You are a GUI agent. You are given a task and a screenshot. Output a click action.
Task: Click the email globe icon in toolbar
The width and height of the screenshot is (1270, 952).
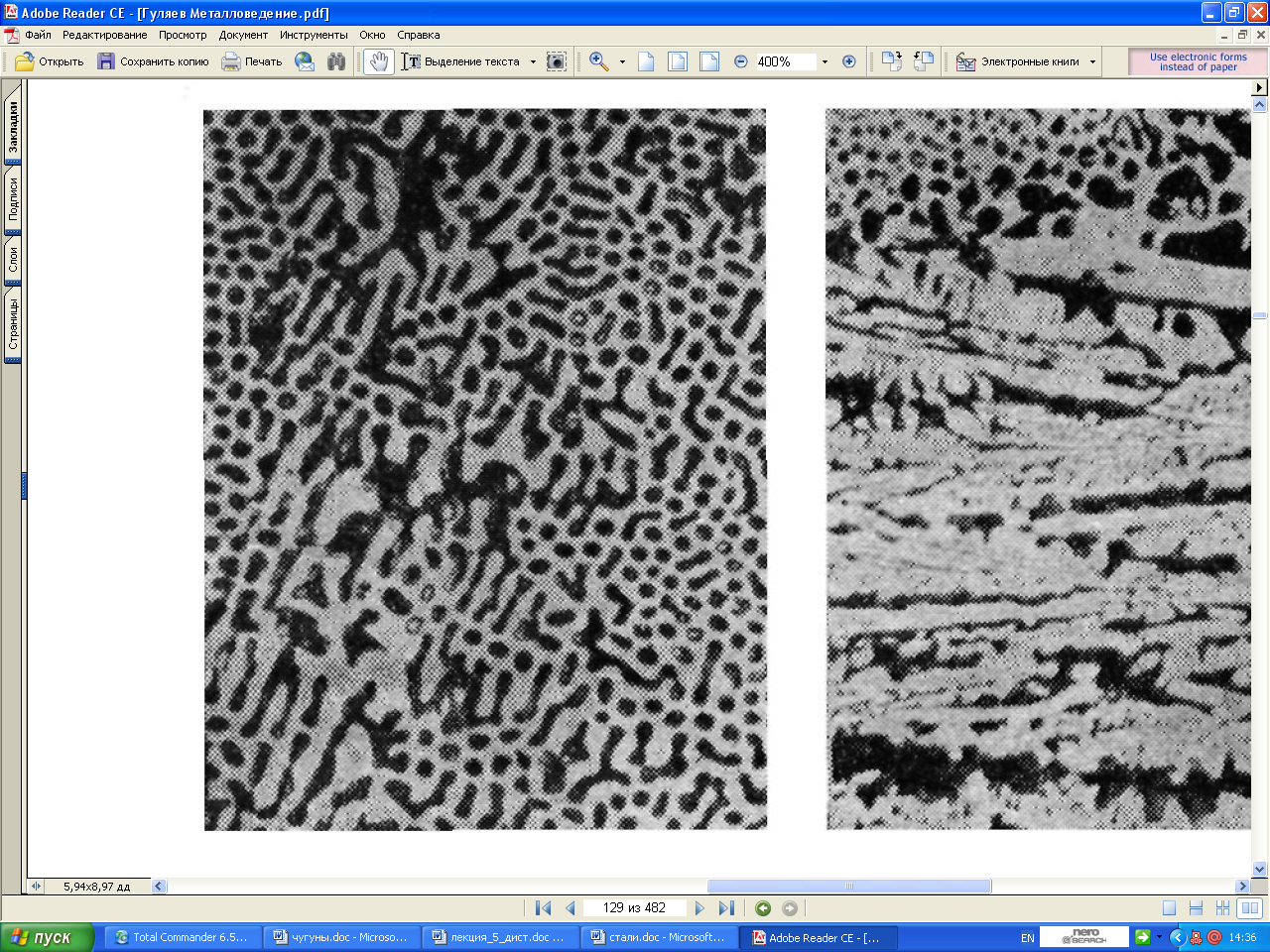(x=305, y=61)
